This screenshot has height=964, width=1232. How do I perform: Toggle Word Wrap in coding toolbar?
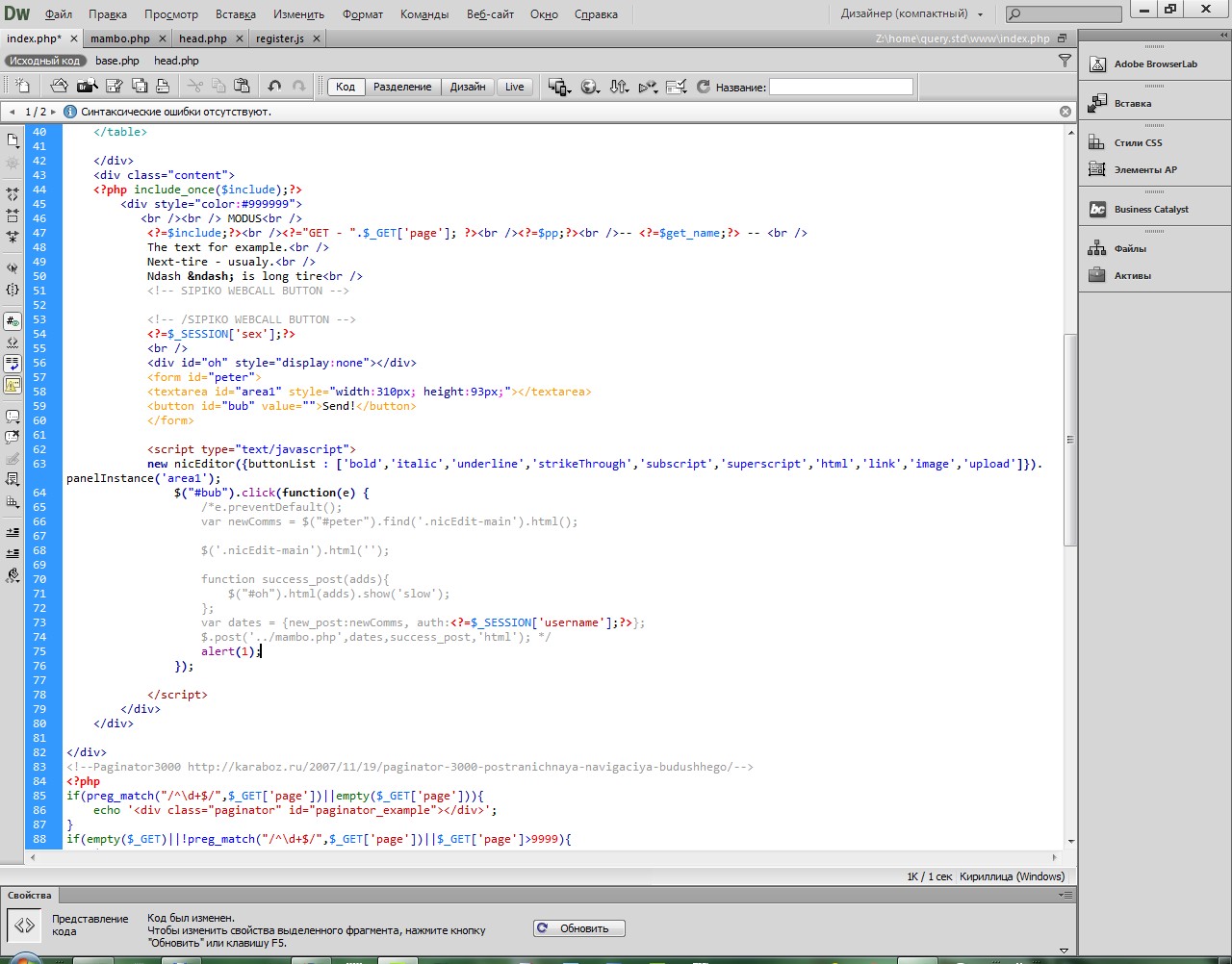click(x=13, y=364)
